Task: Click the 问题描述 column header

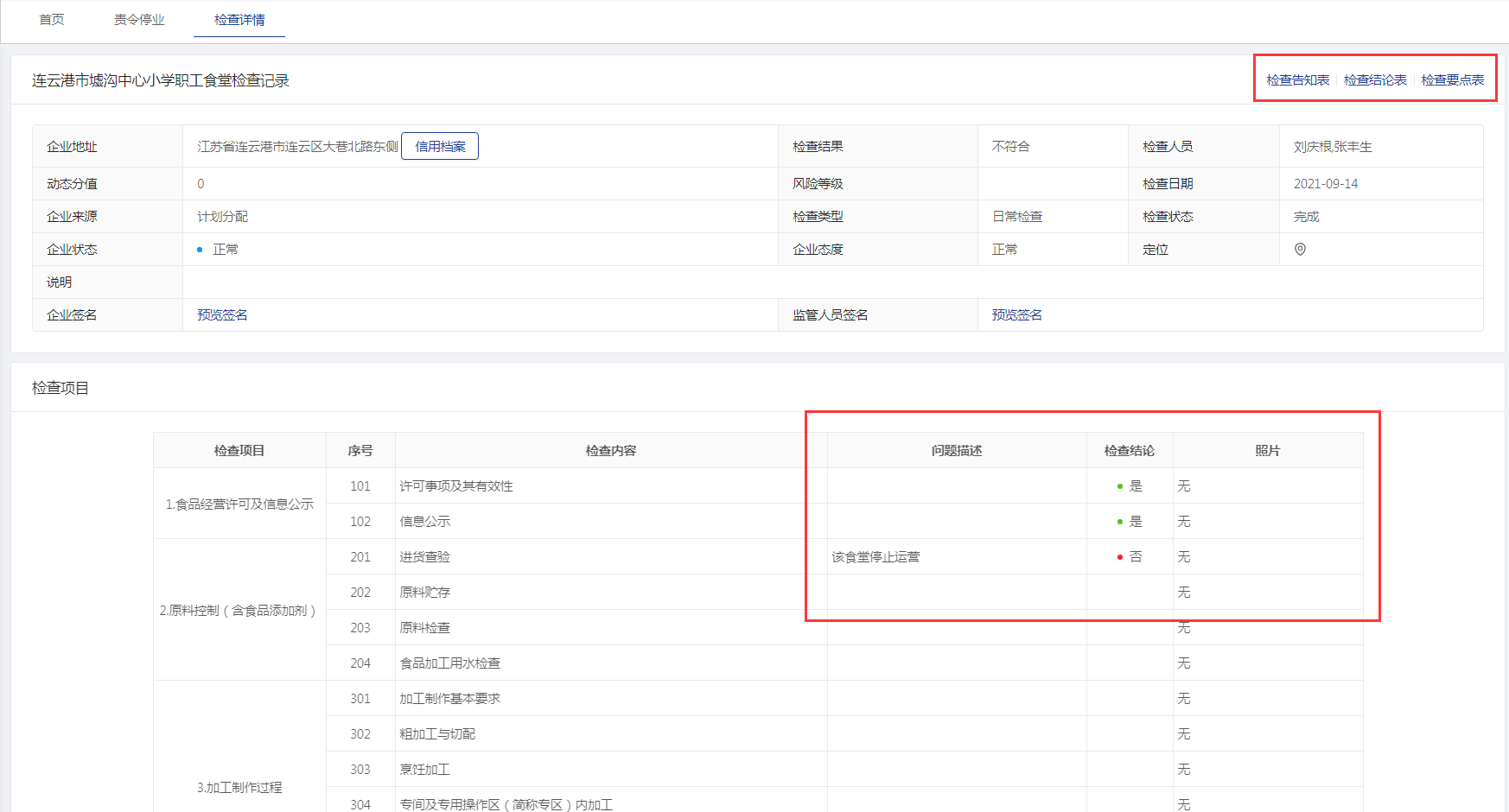Action: pos(957,451)
